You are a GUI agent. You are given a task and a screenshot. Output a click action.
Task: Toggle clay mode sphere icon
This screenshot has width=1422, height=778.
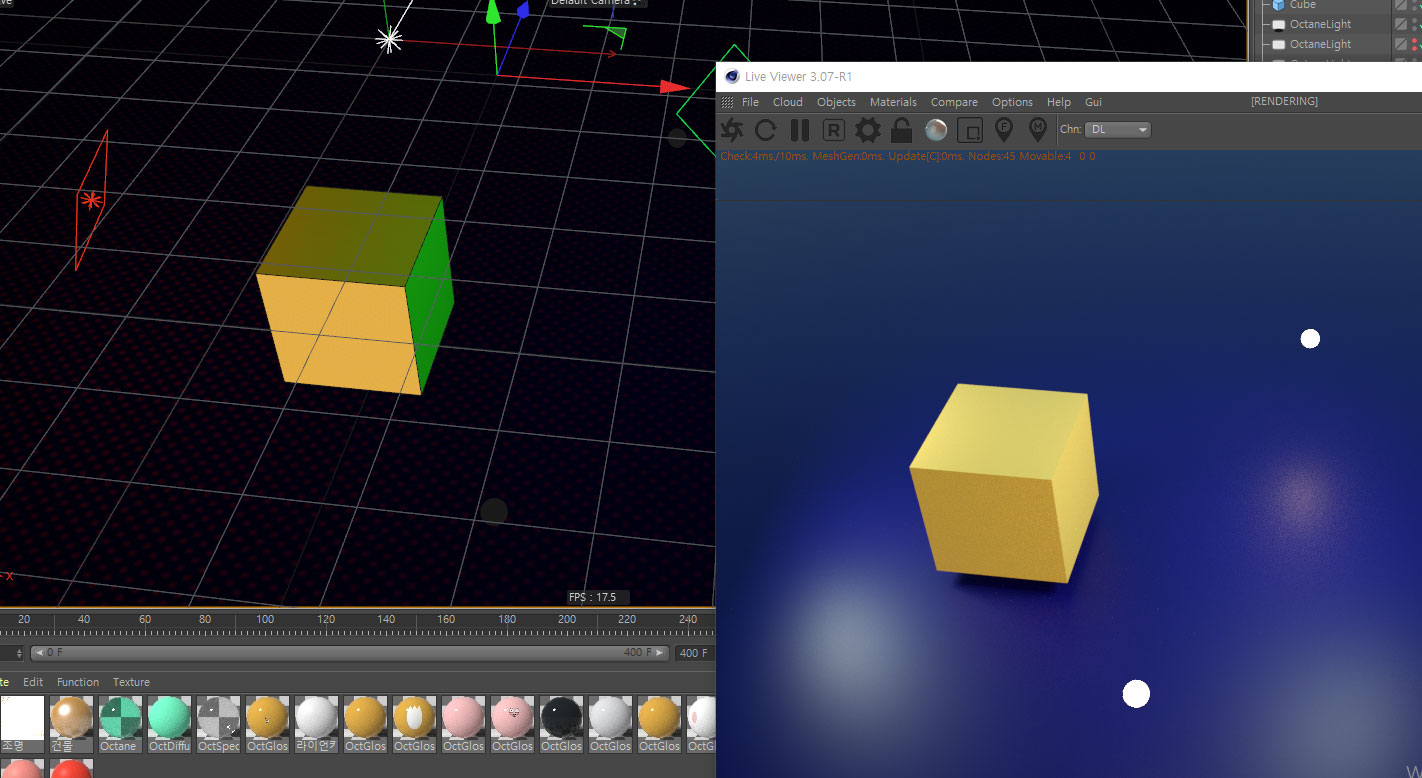(936, 130)
